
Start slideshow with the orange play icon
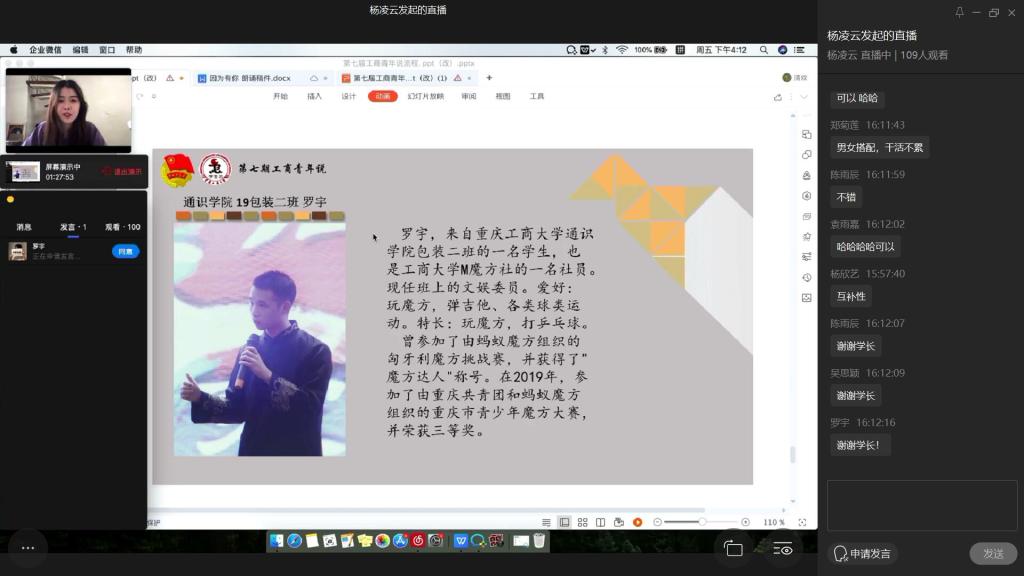click(636, 522)
